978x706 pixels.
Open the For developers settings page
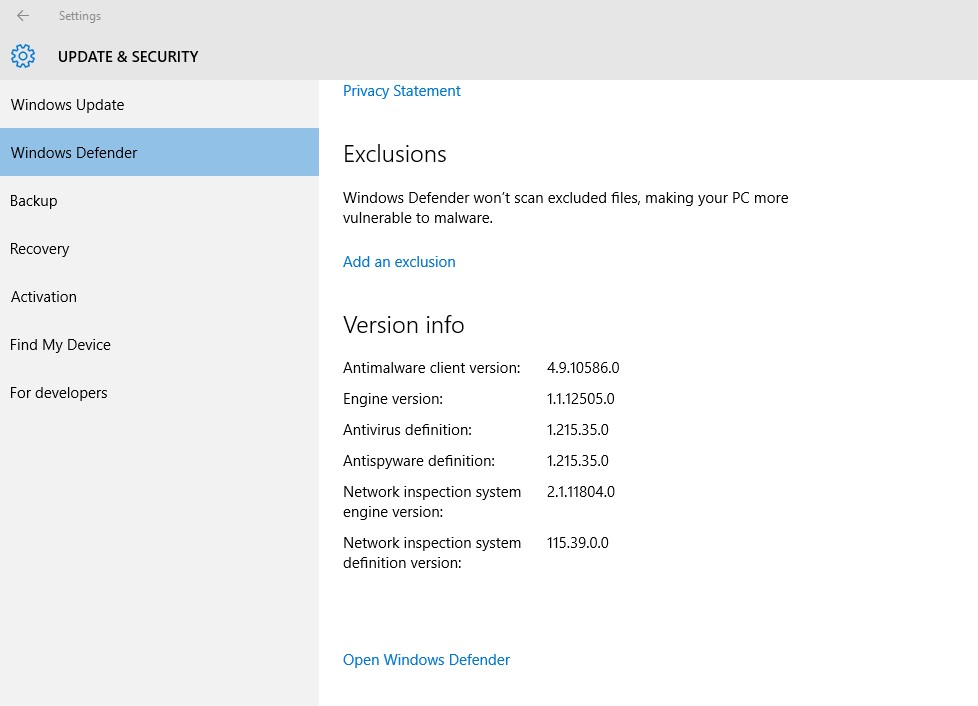(58, 392)
